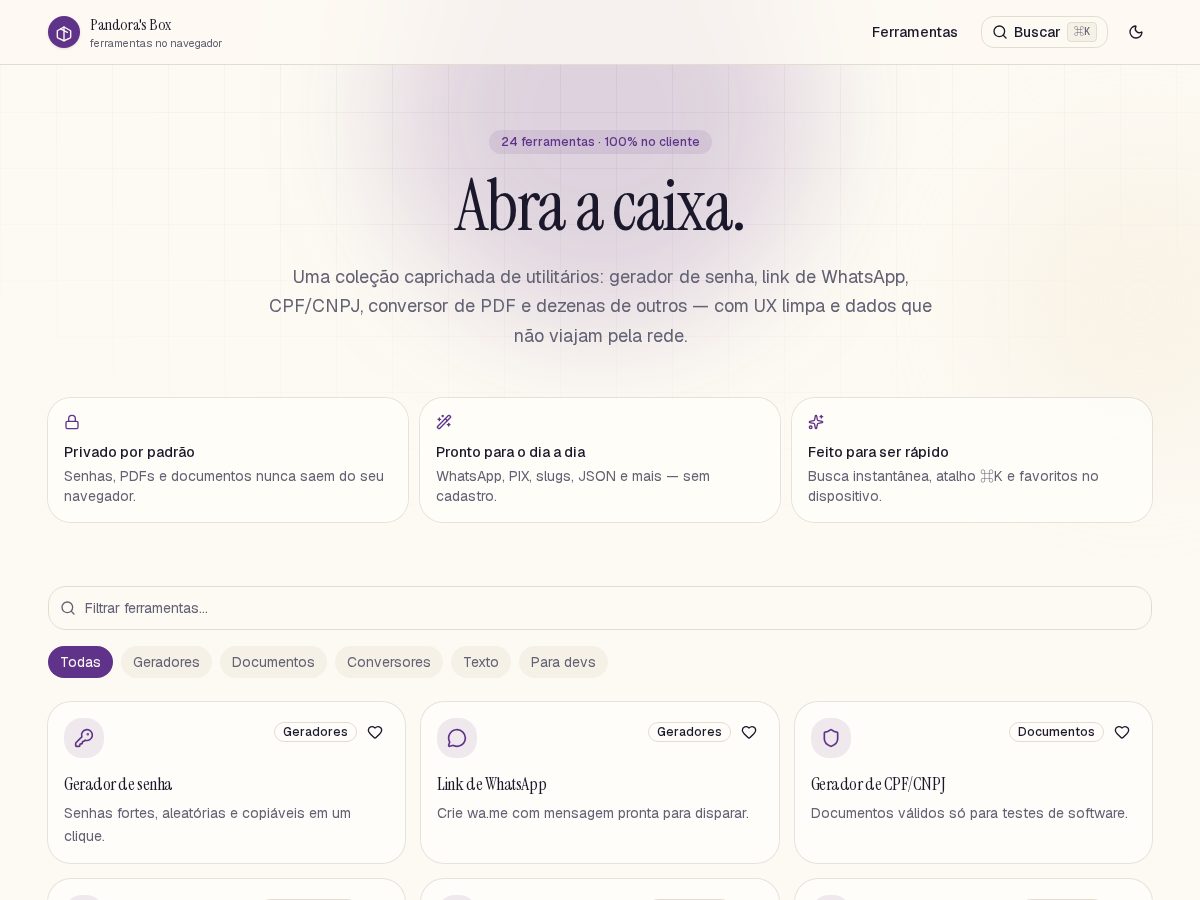Filter by Documentos category chip
Screen dimensions: 1200x900
273,662
